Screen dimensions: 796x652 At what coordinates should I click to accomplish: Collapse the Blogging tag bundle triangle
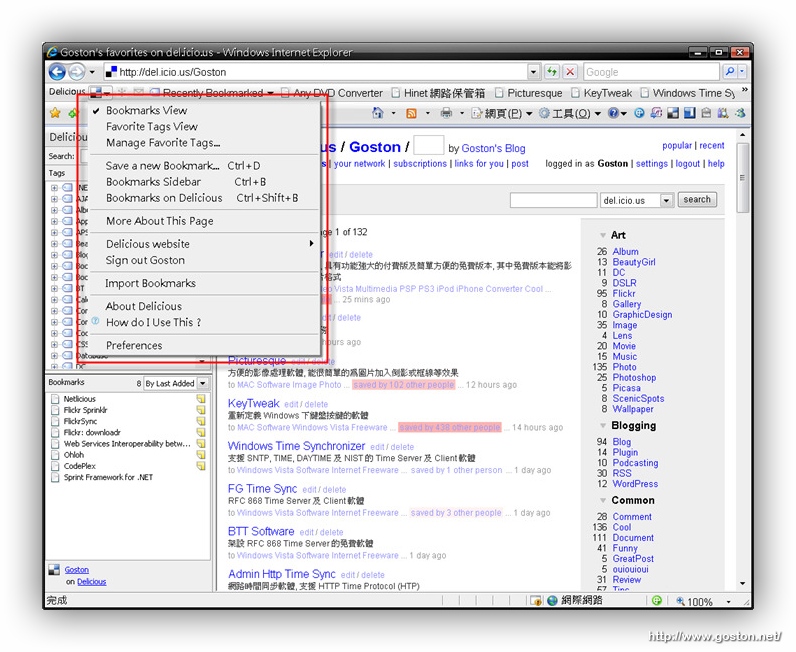point(603,426)
